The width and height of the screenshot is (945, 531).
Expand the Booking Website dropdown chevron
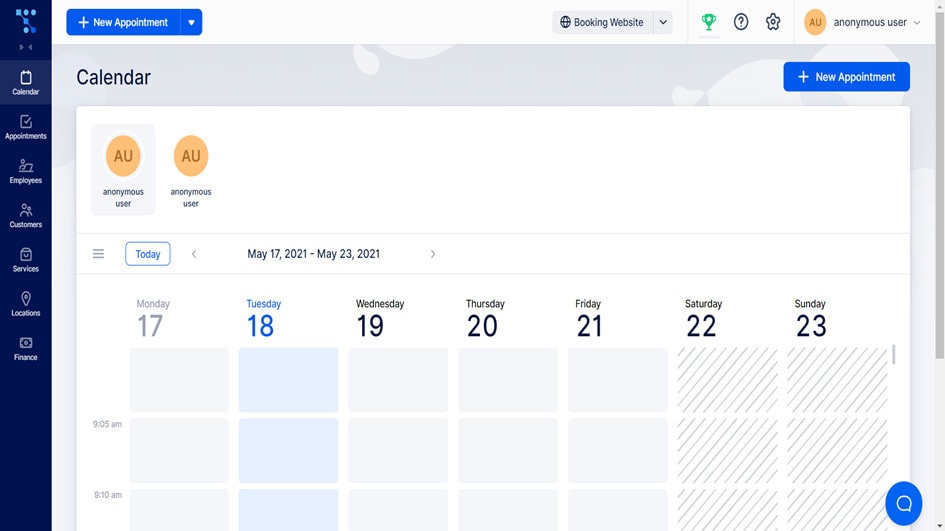663,22
